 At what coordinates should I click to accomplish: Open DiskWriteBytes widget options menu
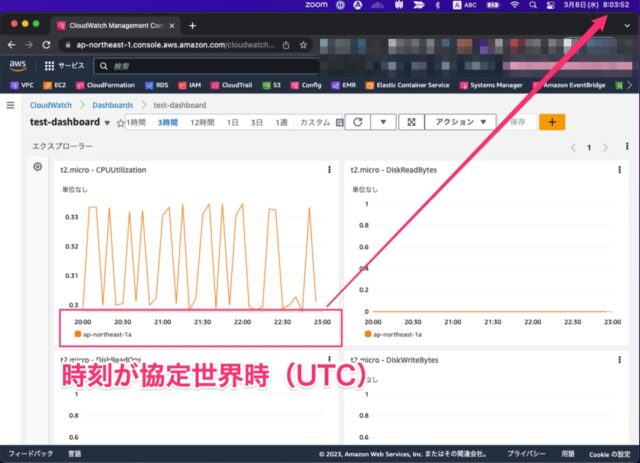click(x=620, y=360)
